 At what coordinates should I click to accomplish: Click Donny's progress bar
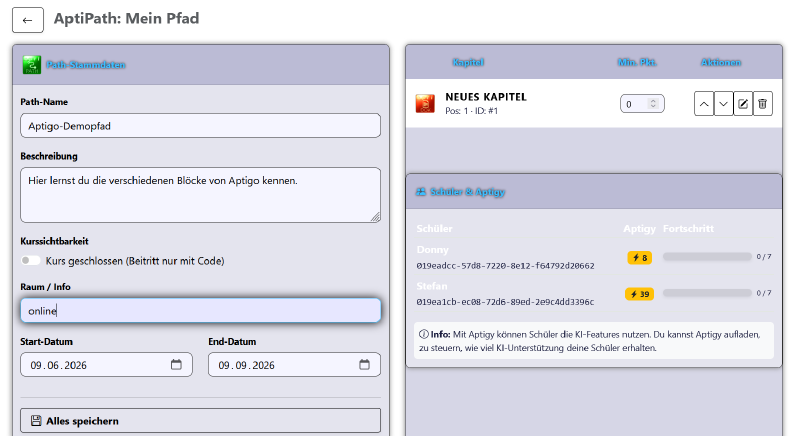[707, 257]
